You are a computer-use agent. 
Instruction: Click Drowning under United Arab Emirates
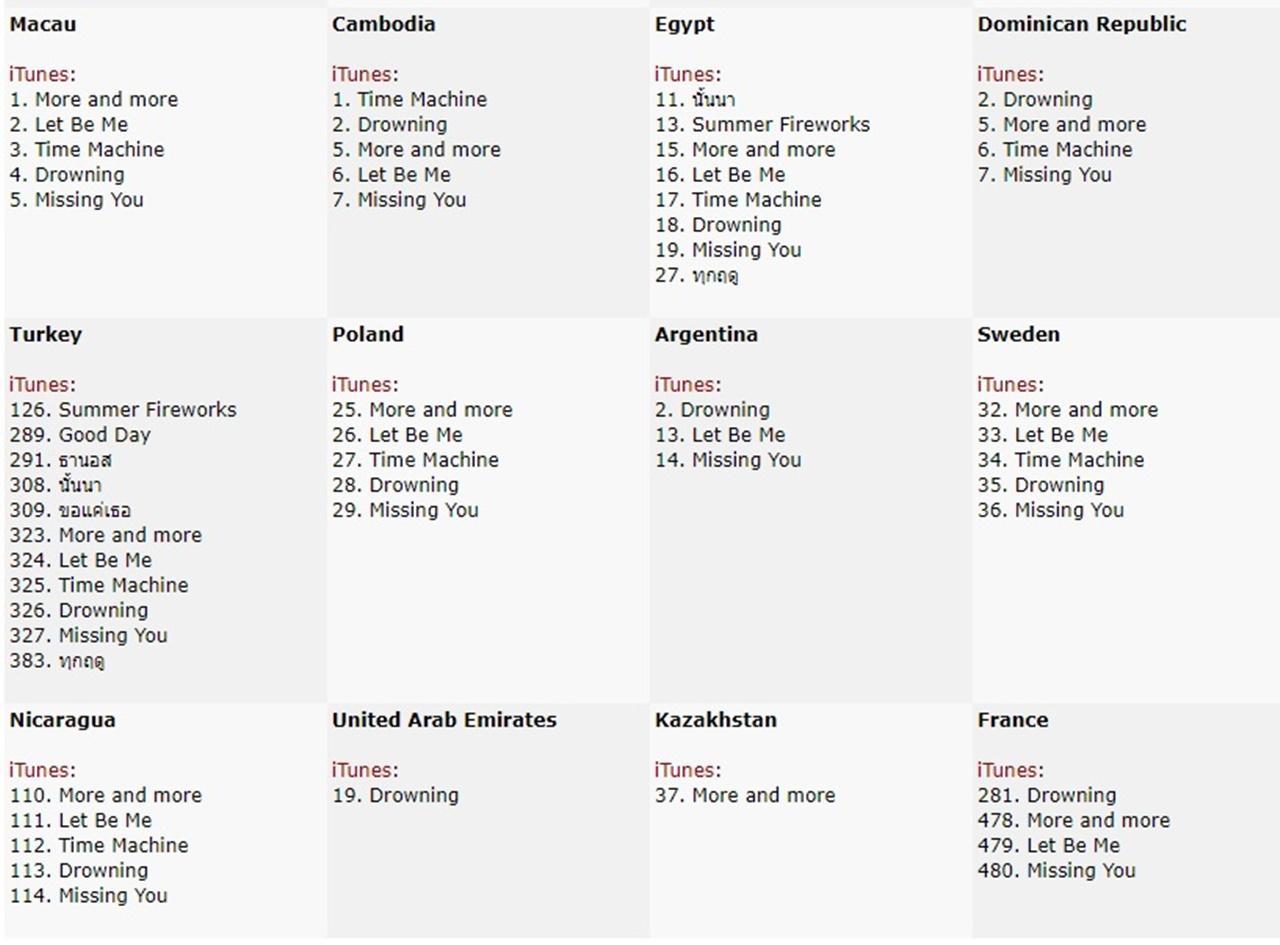[395, 795]
